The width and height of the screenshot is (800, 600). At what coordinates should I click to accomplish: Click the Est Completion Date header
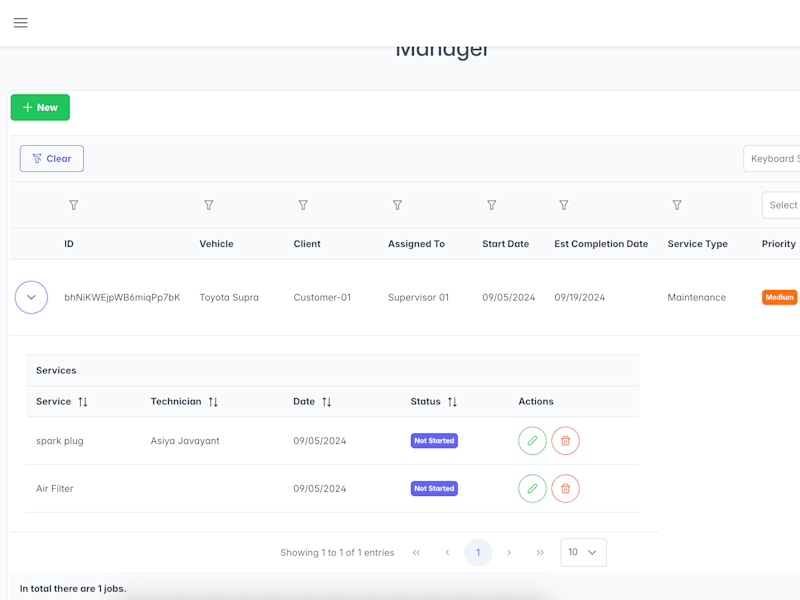[601, 244]
